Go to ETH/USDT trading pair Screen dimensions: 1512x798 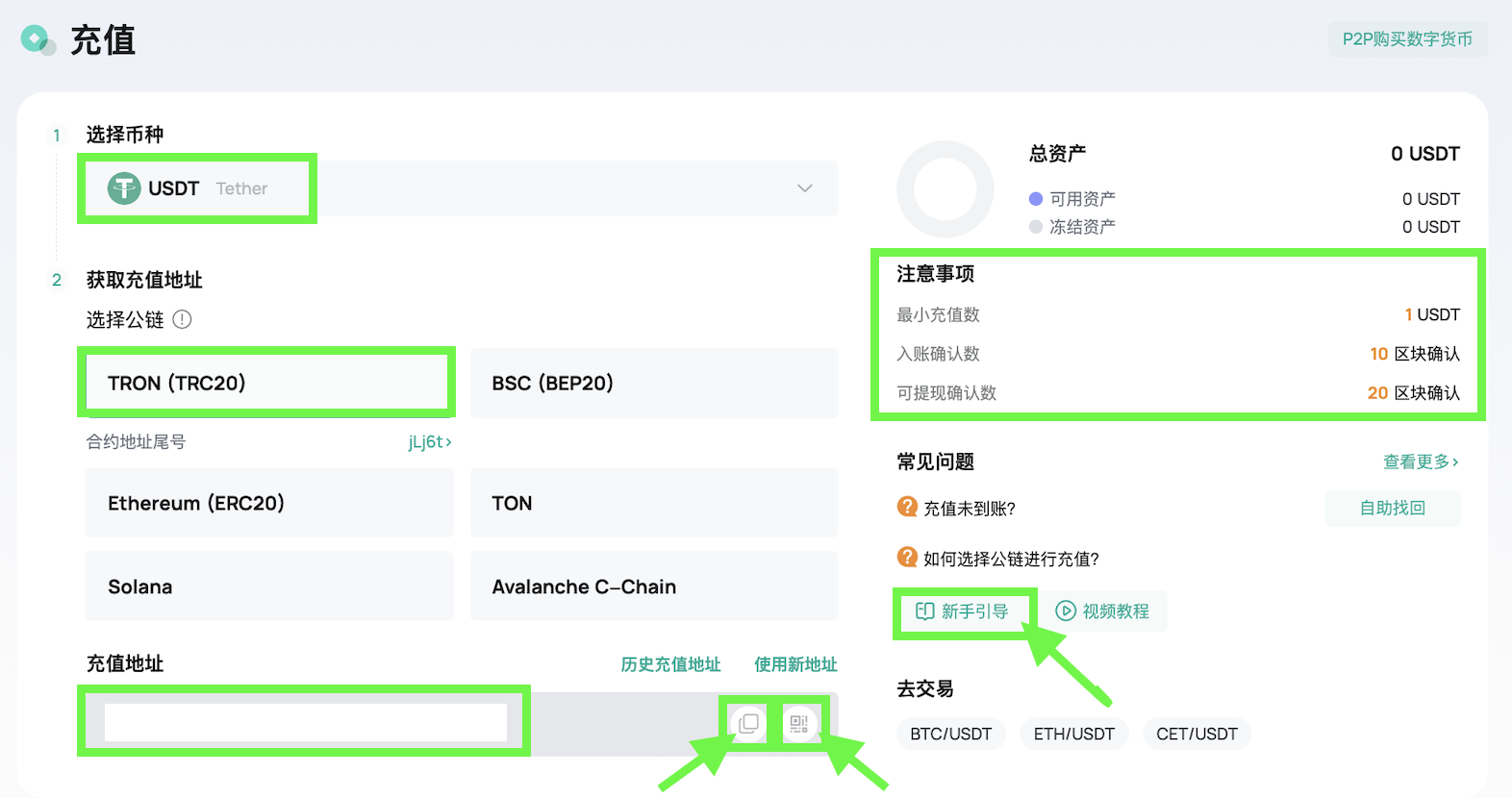pos(1074,734)
